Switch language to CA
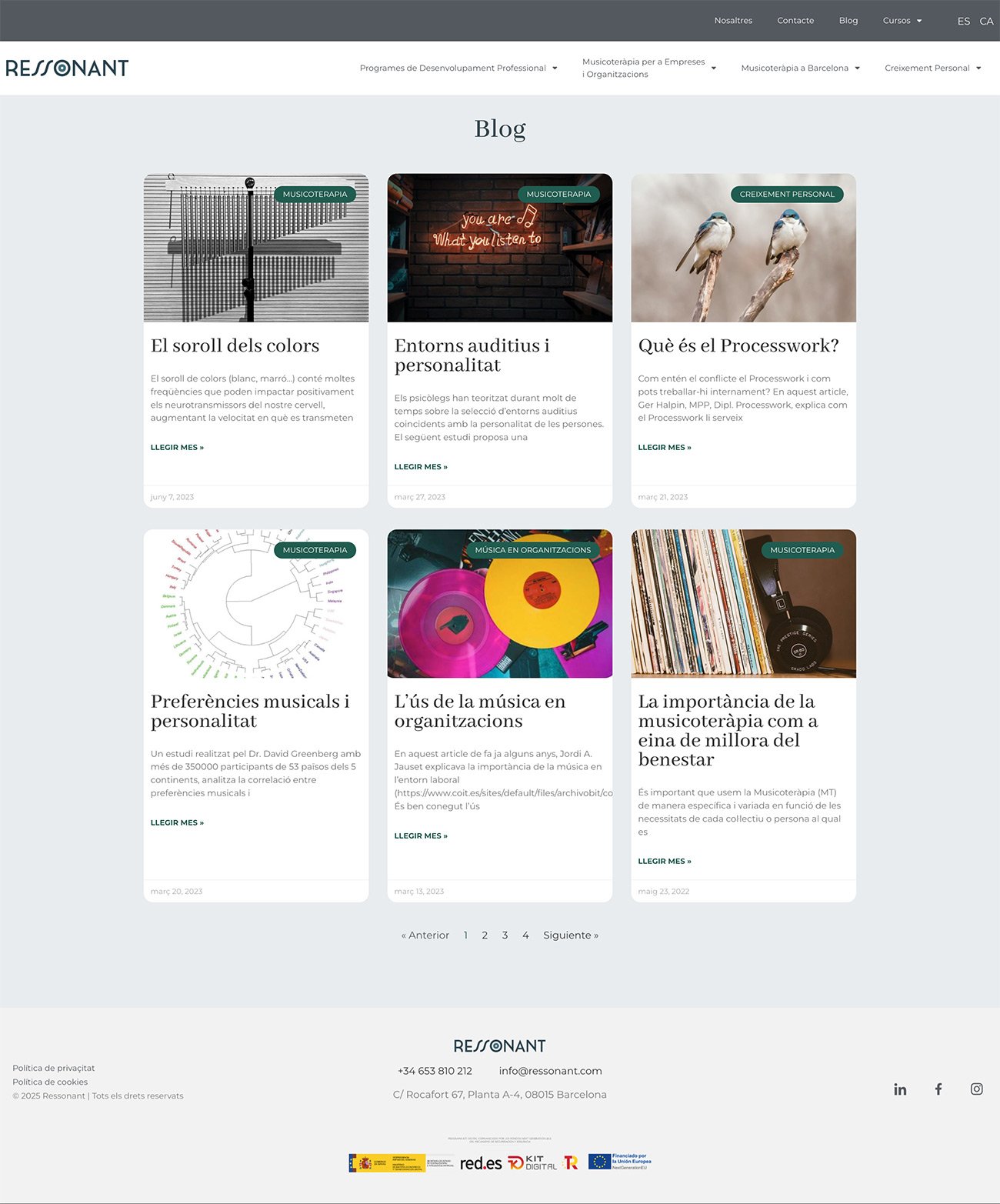This screenshot has height=1204, width=1000. (986, 21)
